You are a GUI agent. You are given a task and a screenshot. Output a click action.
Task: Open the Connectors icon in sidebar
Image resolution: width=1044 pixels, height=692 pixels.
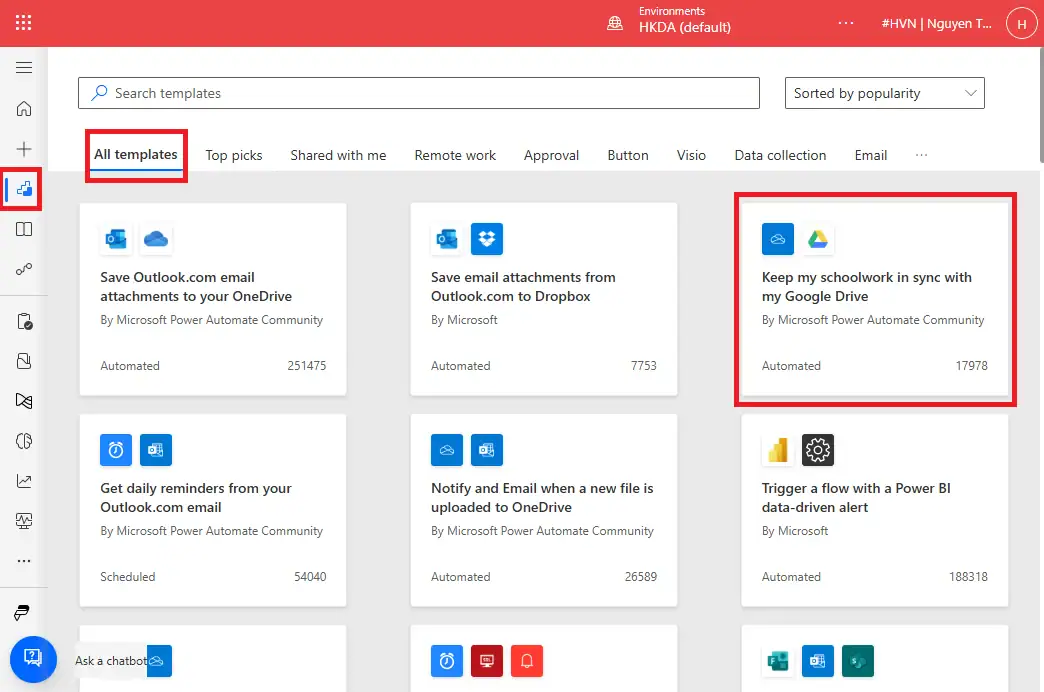pyautogui.click(x=24, y=269)
